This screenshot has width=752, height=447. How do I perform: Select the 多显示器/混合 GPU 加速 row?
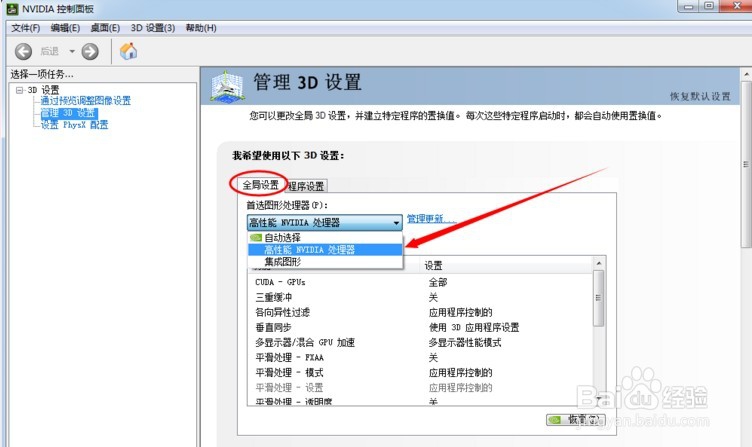pos(420,342)
